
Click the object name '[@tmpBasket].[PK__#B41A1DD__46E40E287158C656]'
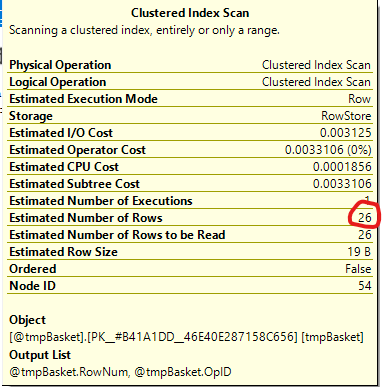tap(153, 337)
